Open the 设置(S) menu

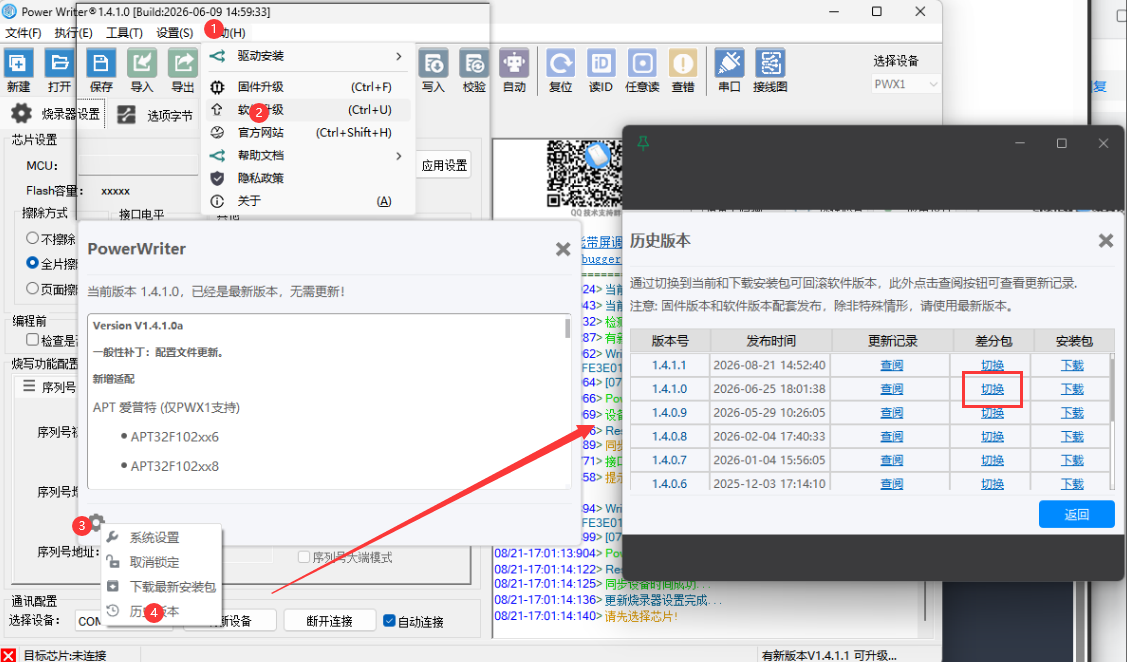coord(175,33)
